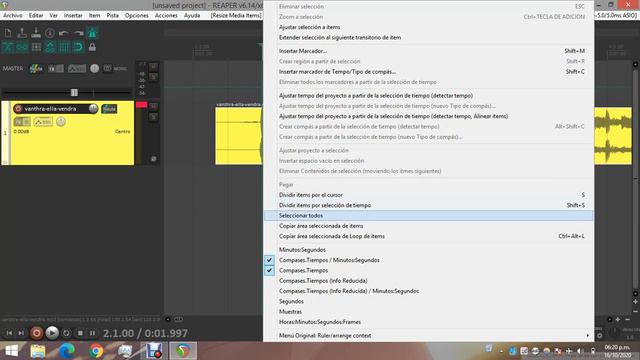Click the red Record transport button

(36, 333)
